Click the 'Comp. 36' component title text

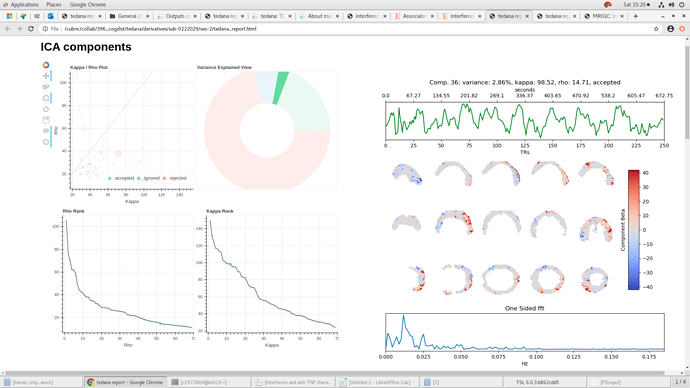(525, 82)
